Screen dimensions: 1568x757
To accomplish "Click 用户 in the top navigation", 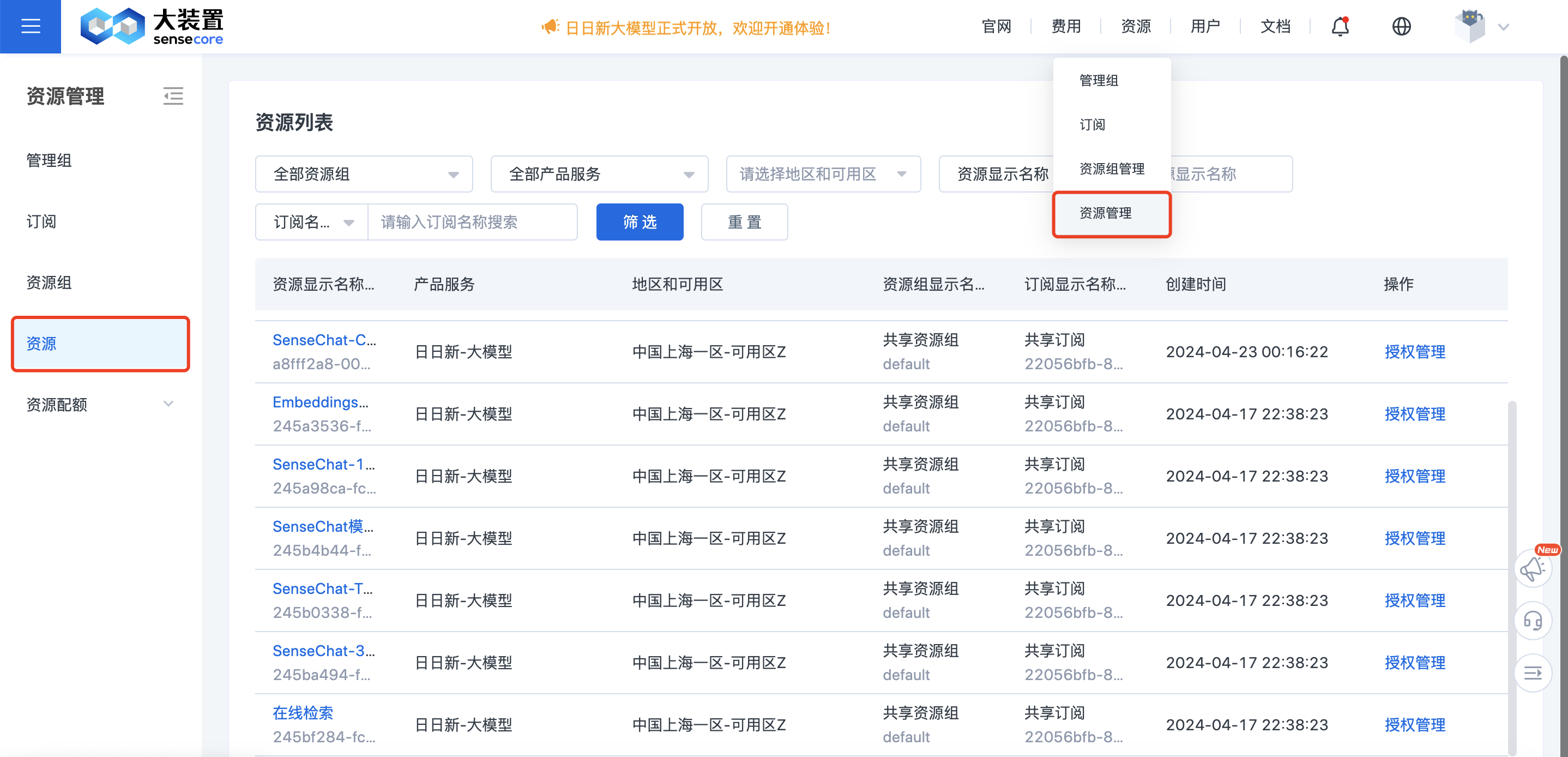I will click(1205, 26).
